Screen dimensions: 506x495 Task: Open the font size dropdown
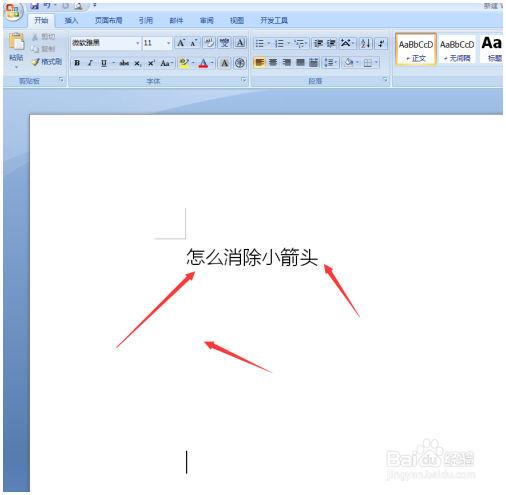tap(168, 43)
